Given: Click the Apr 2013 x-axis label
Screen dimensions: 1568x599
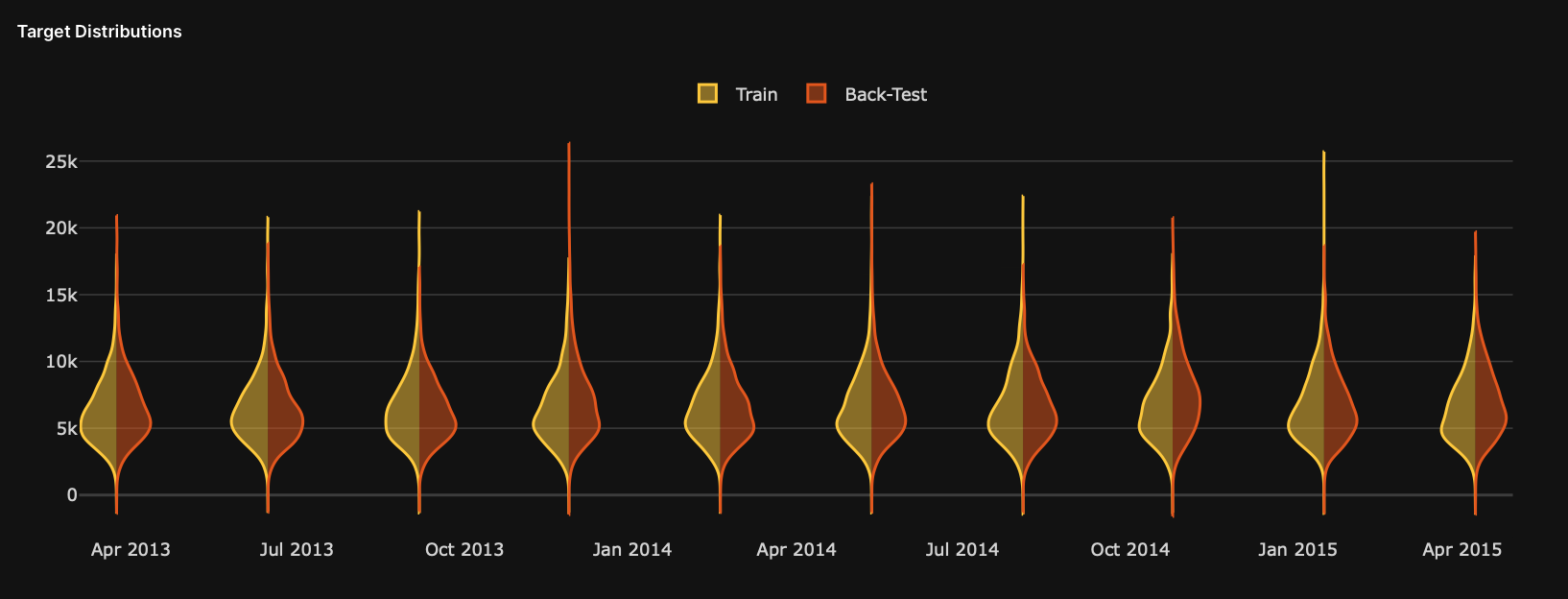Looking at the screenshot, I should (131, 549).
